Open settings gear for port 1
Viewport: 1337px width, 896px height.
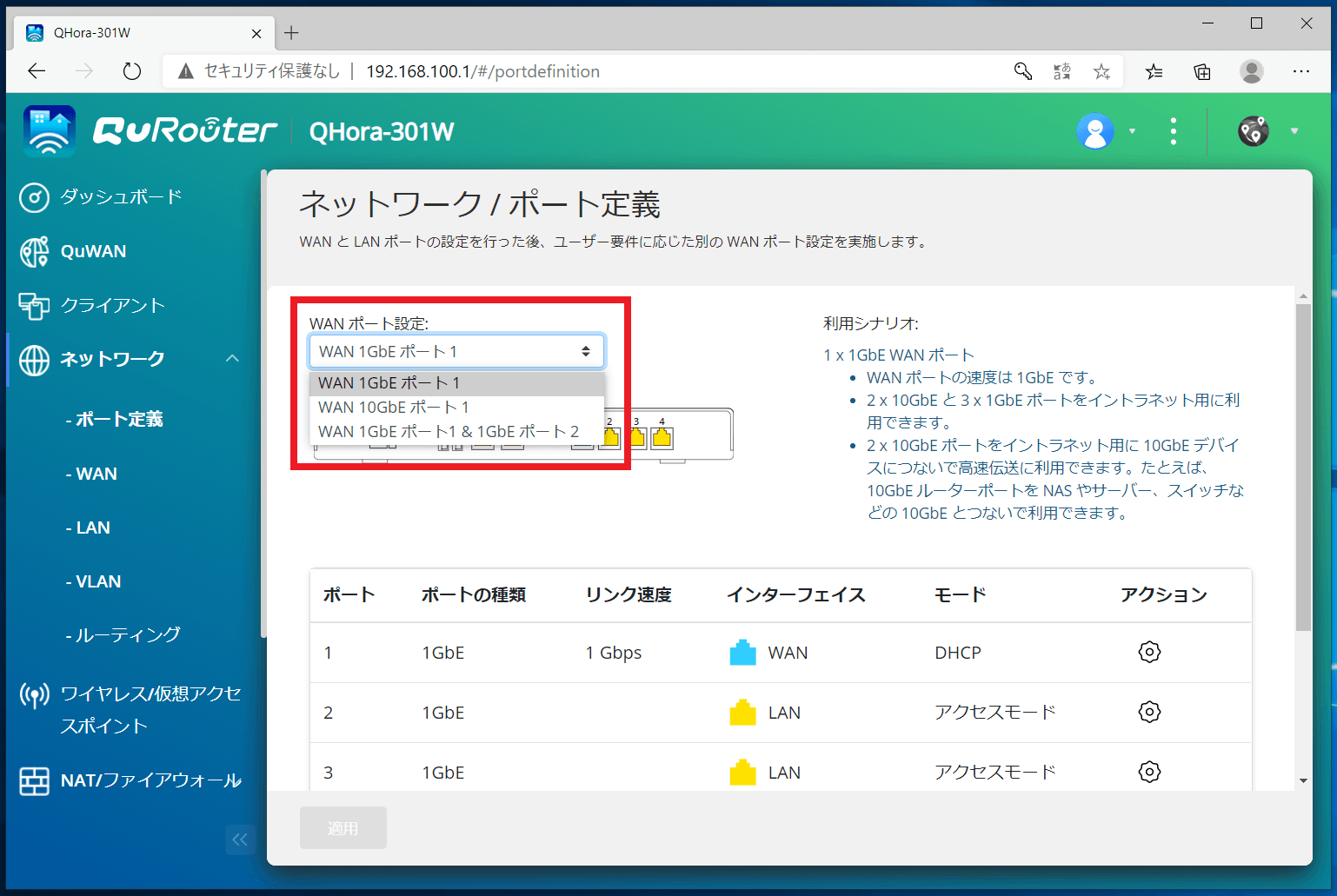click(1149, 652)
